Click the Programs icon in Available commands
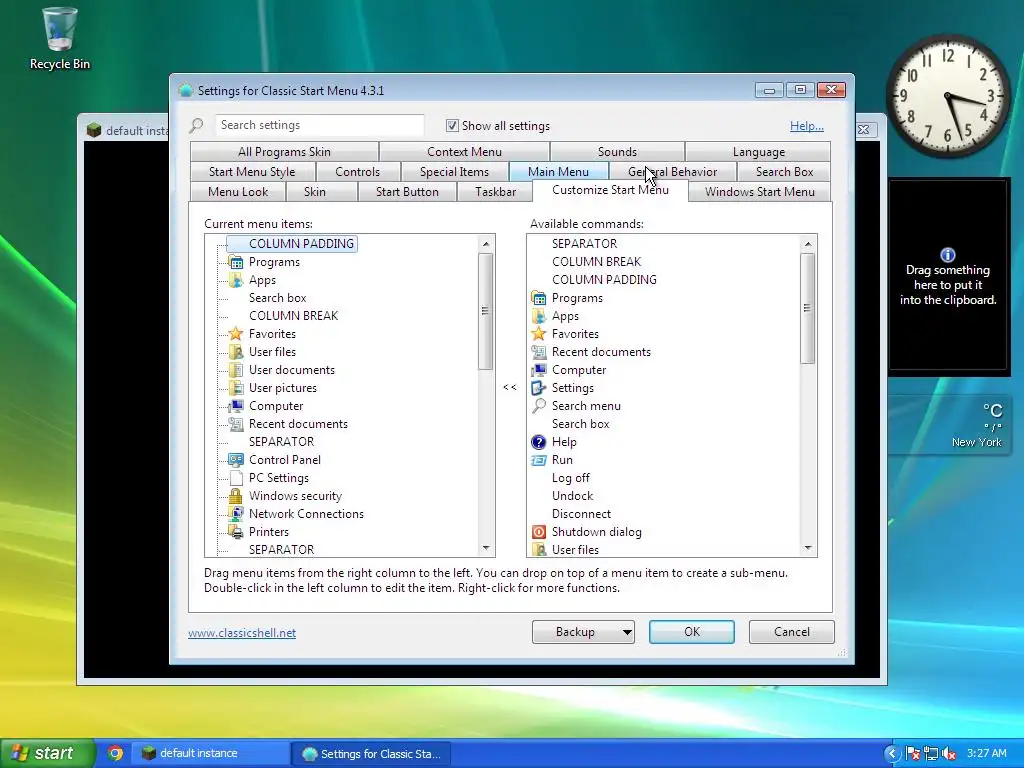Screen dimensions: 1024x768 pos(539,298)
